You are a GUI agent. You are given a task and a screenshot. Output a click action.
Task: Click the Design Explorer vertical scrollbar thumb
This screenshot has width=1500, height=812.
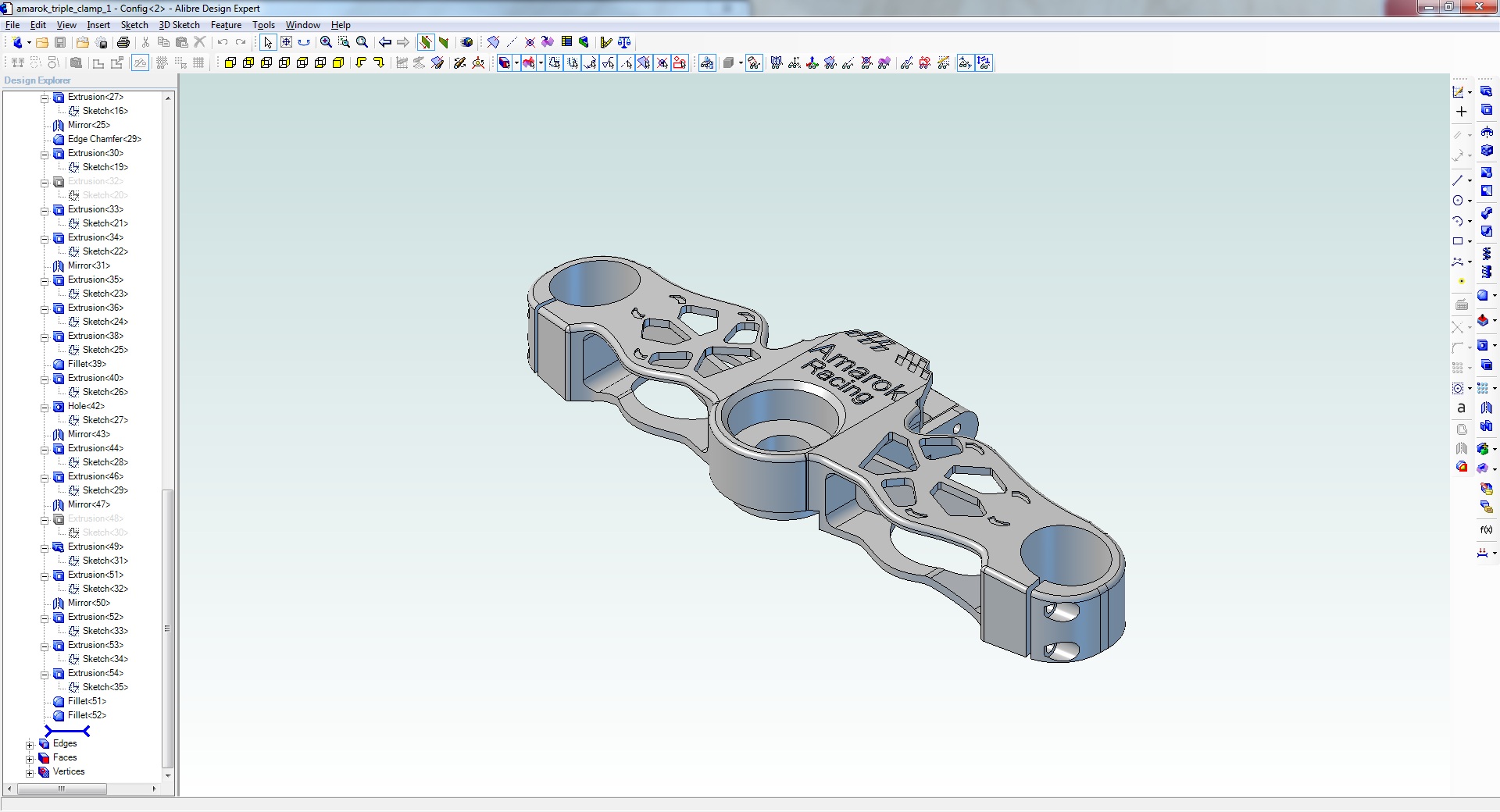167,629
